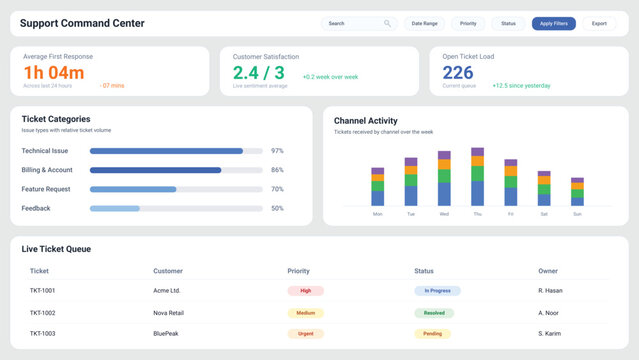Click the +12.5 since yesterday text
This screenshot has height=360, width=639.
(521, 86)
